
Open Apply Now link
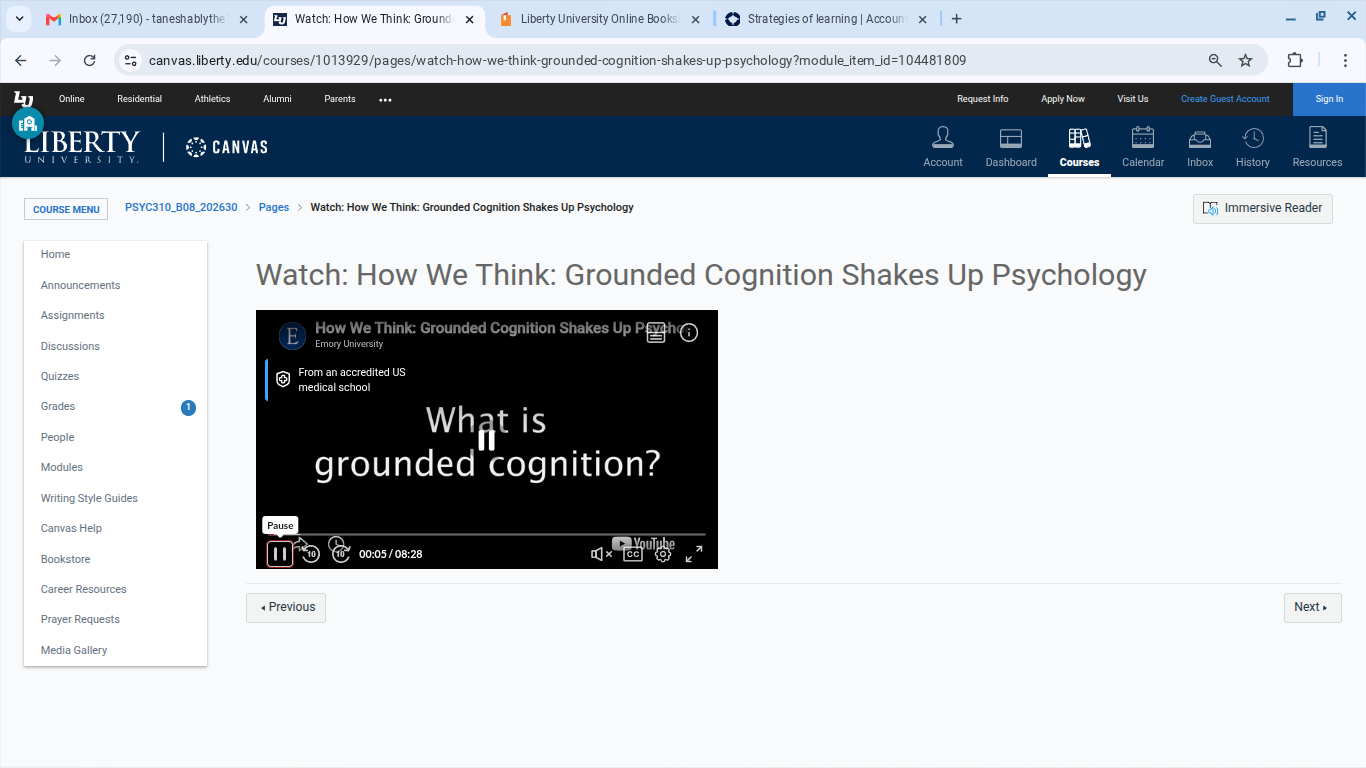coord(1062,99)
